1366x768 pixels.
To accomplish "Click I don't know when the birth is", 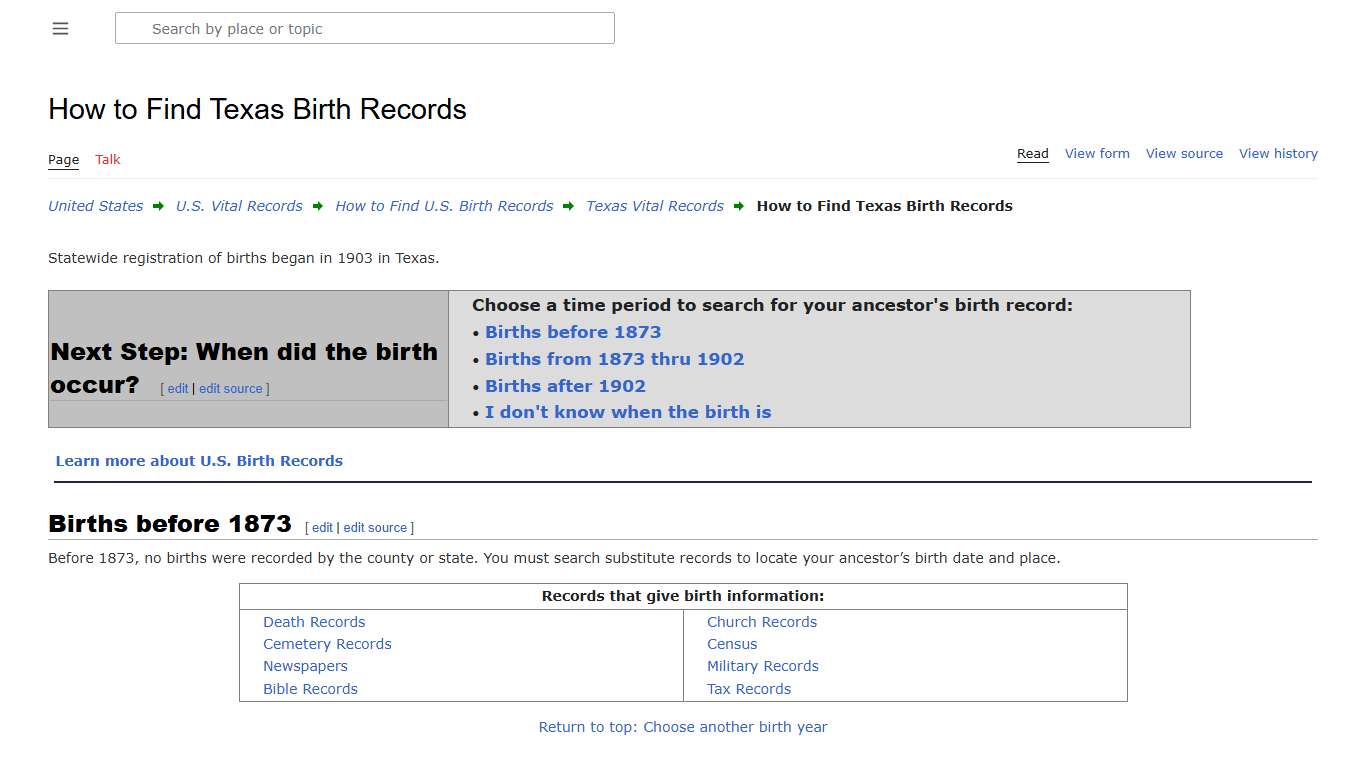I will point(628,412).
